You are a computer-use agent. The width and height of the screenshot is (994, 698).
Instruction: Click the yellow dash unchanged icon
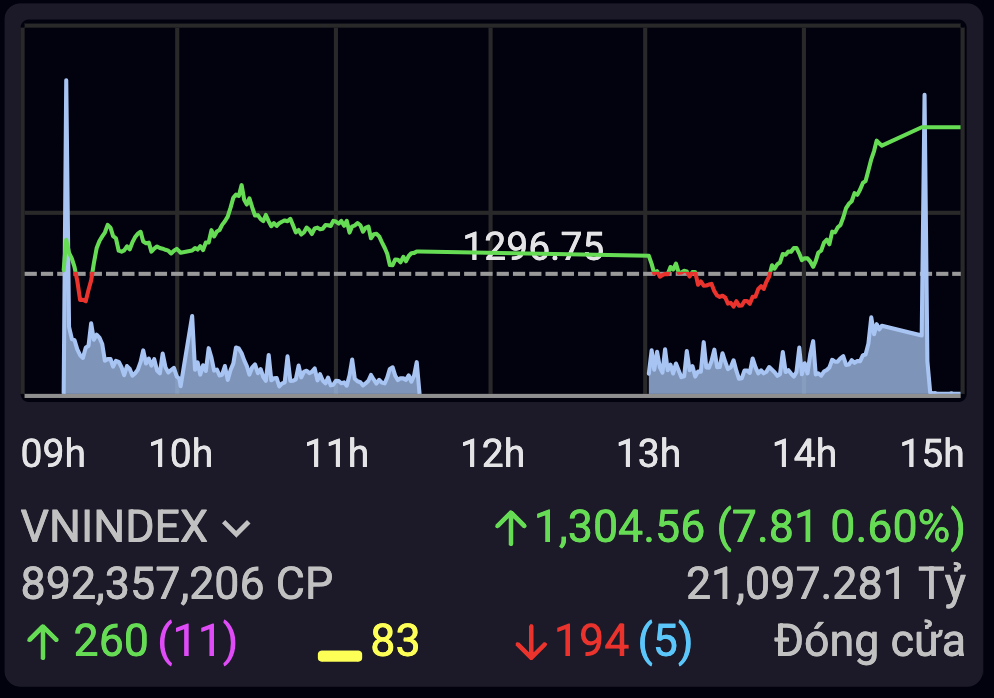[340, 656]
